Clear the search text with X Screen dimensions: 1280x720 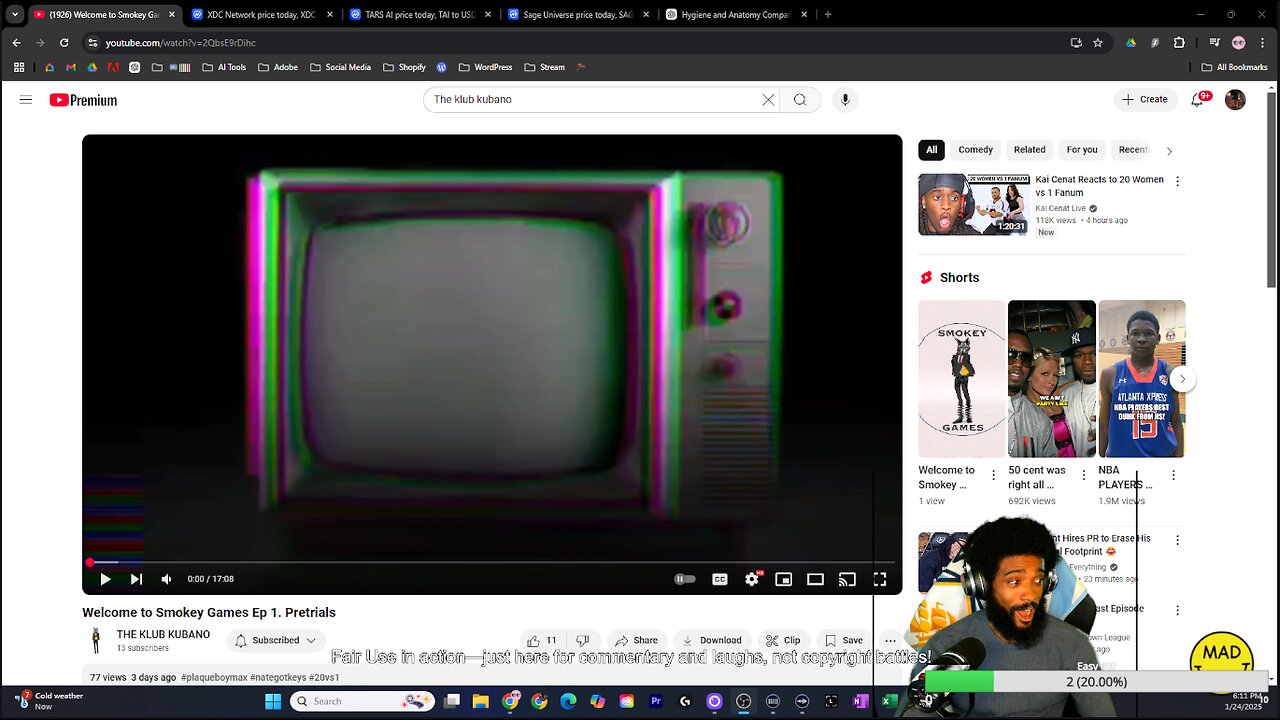click(x=768, y=100)
